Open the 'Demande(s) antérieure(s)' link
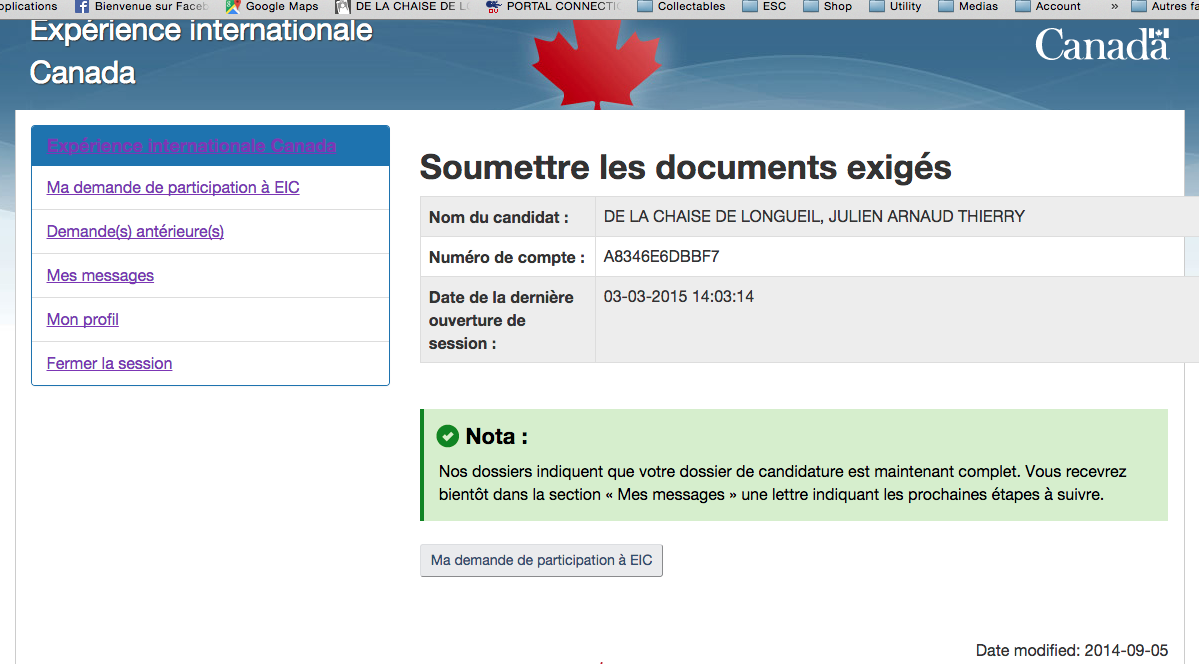 [x=135, y=232]
